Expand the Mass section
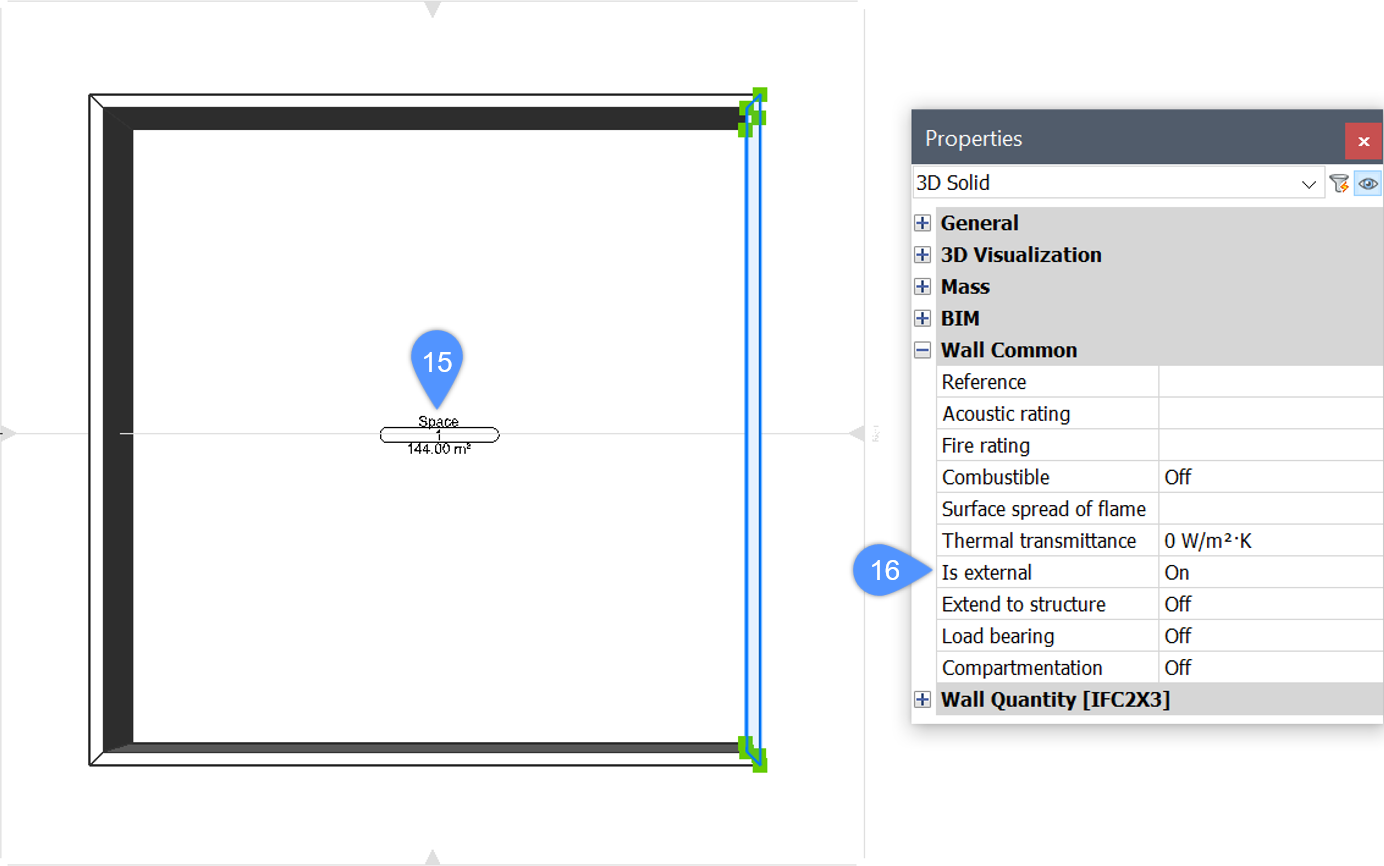This screenshot has height=866, width=1384. [x=922, y=287]
